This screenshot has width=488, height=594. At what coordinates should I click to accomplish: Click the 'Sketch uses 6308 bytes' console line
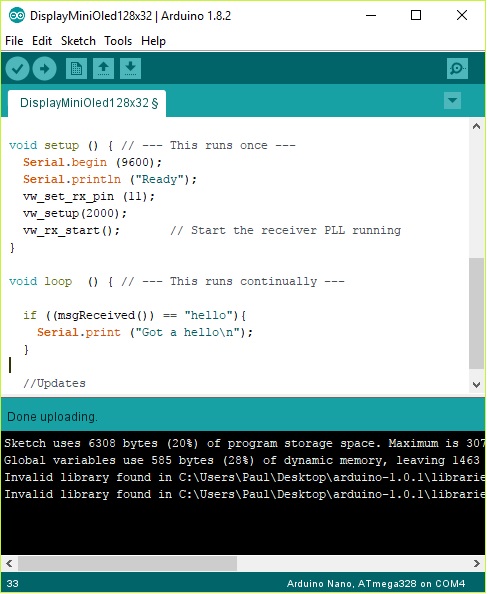(x=243, y=443)
